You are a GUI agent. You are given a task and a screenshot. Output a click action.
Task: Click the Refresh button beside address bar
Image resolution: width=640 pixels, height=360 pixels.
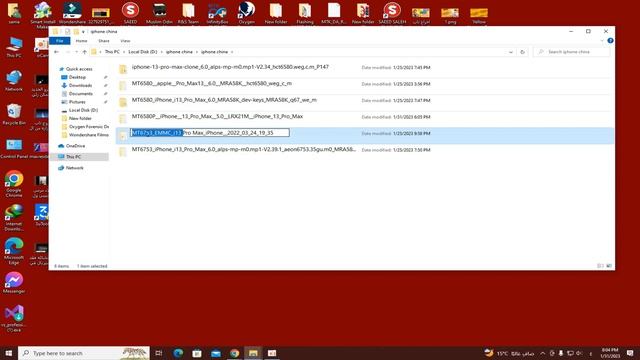(x=522, y=52)
